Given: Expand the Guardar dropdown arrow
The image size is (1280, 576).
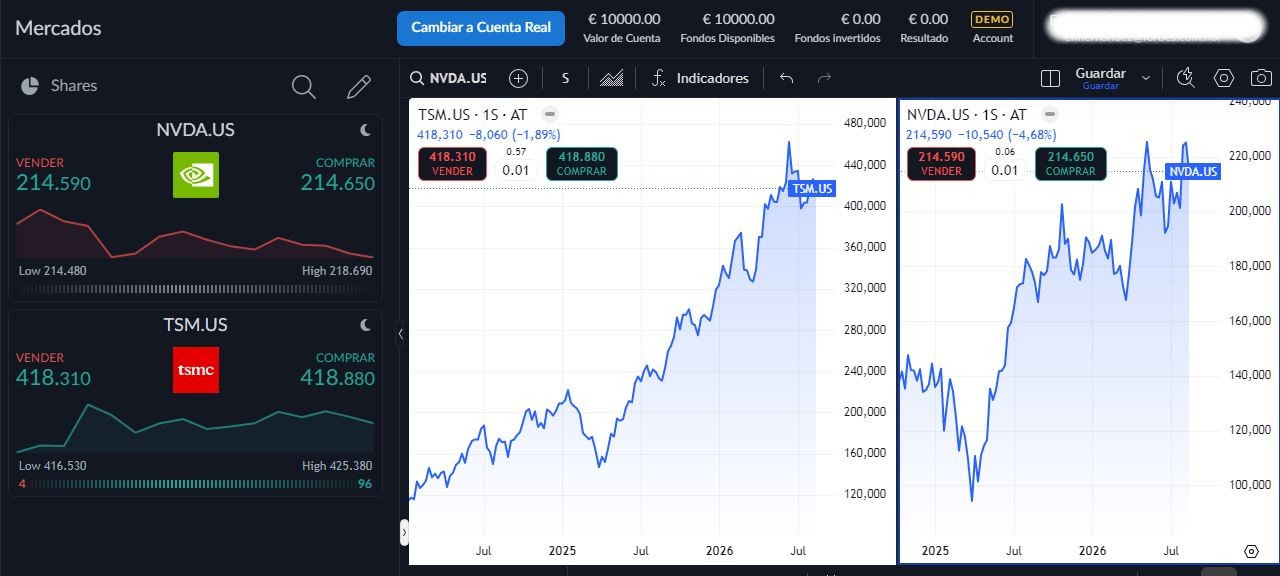Looking at the screenshot, I should coord(1146,78).
